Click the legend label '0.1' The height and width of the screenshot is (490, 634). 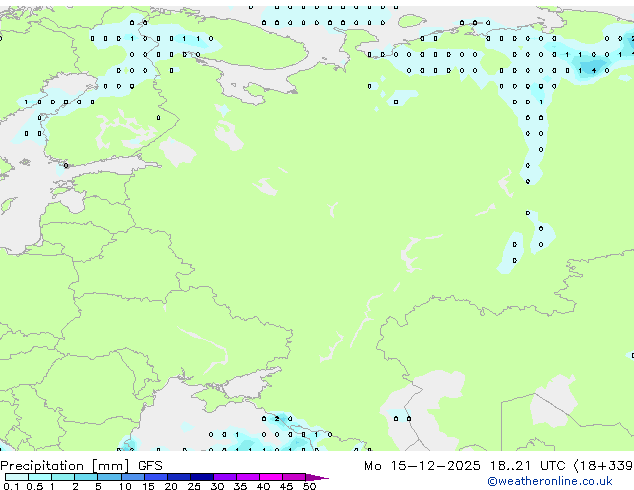click(x=11, y=486)
